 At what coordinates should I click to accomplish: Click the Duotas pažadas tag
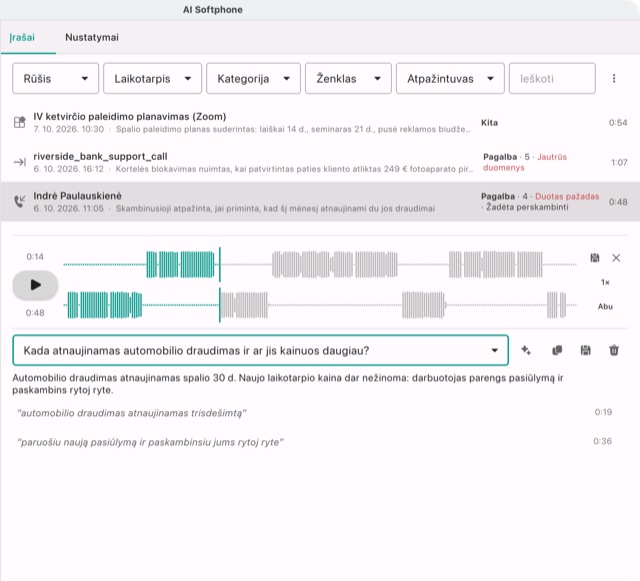coord(567,196)
